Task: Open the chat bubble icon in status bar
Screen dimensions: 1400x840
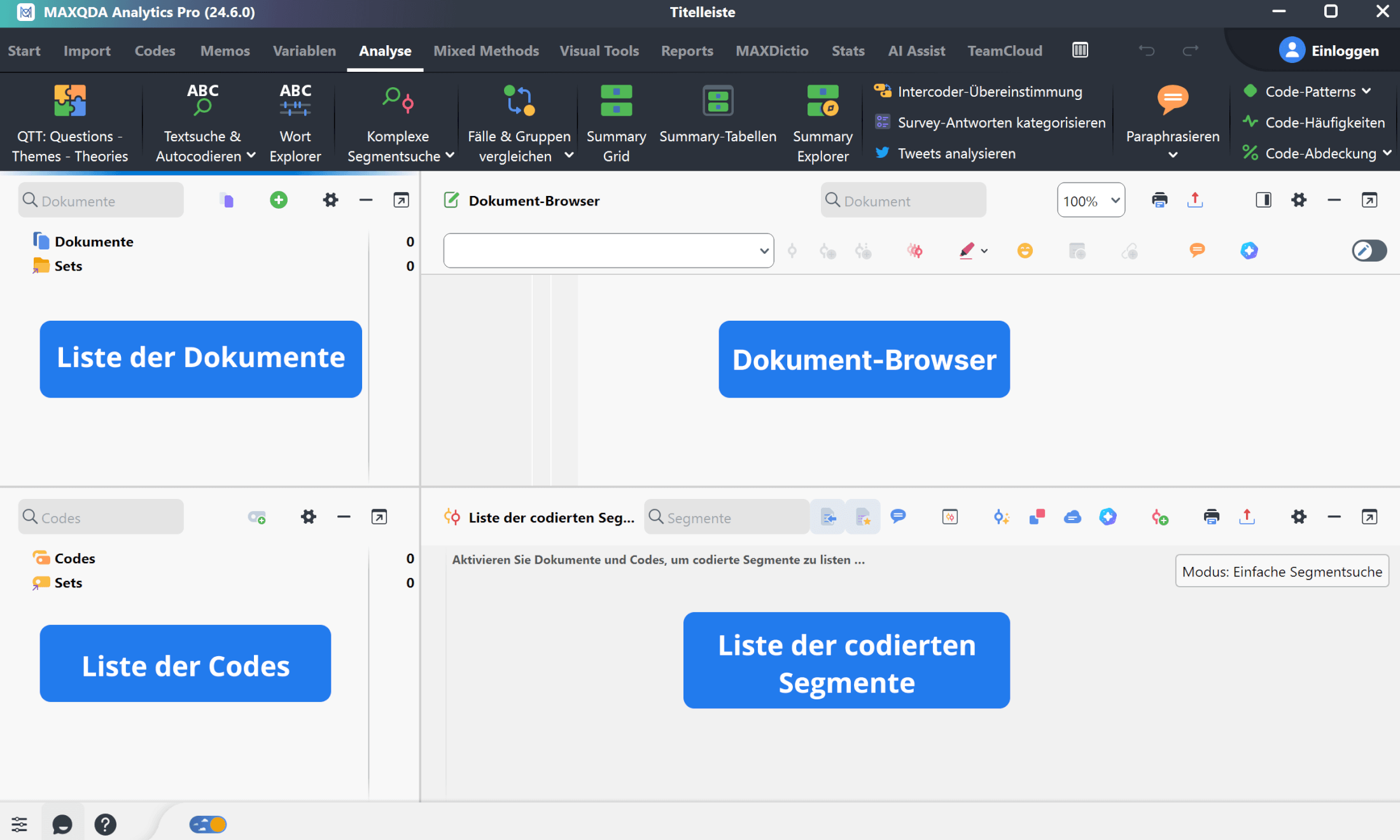Action: [x=62, y=825]
